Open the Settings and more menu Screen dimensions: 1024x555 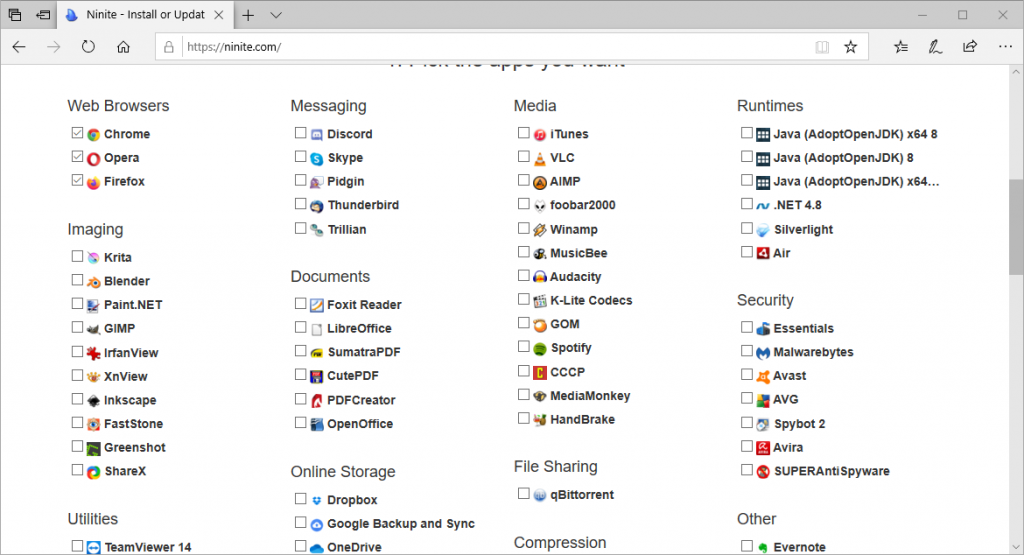tap(1005, 46)
